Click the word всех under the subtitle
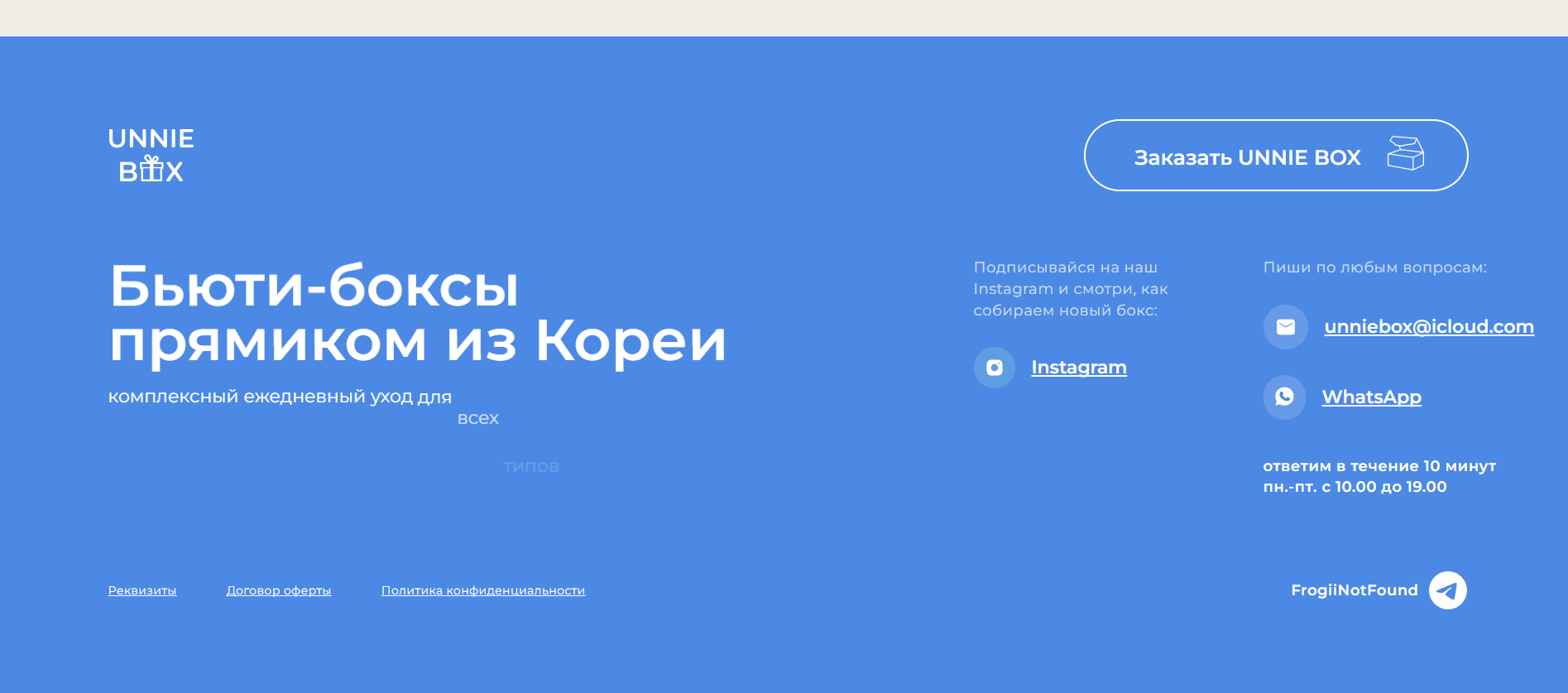This screenshot has width=1568, height=693. 478,419
